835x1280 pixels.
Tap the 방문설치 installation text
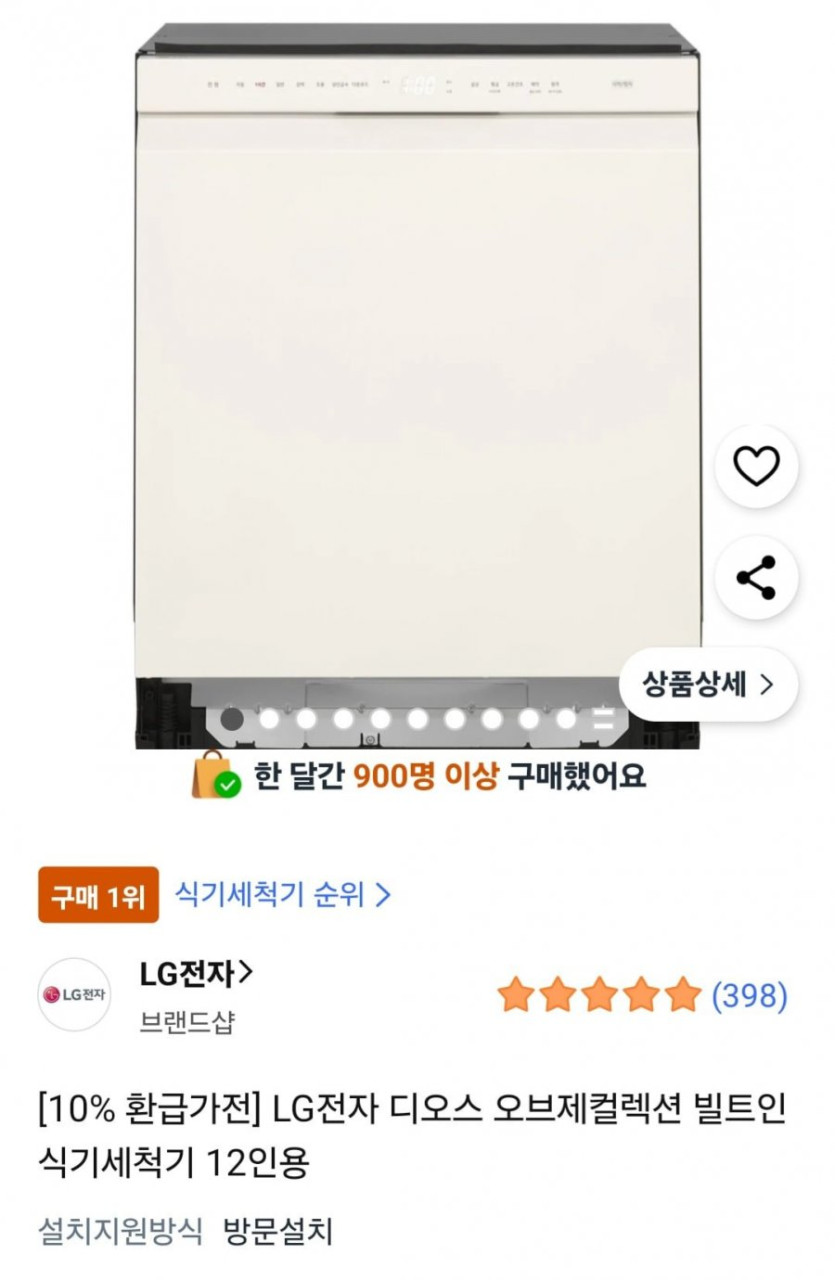click(x=277, y=1229)
